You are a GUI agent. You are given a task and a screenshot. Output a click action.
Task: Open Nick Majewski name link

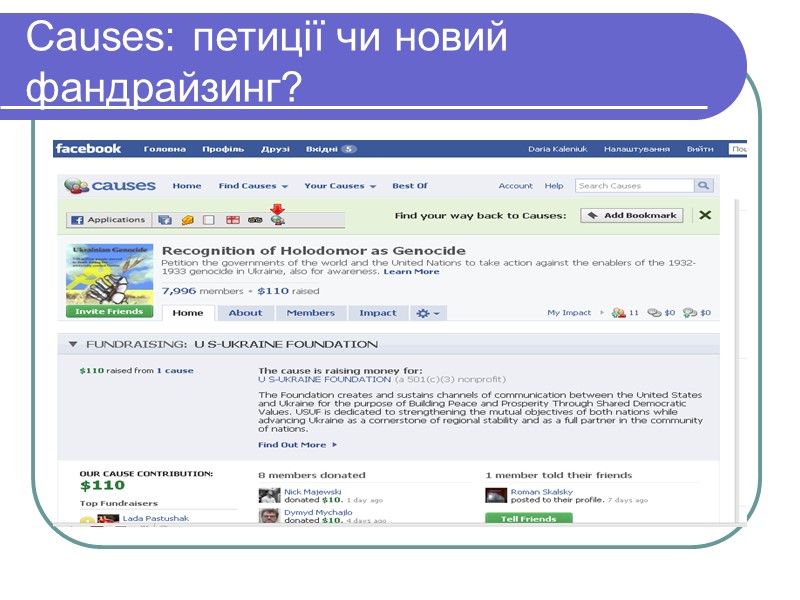tap(313, 492)
